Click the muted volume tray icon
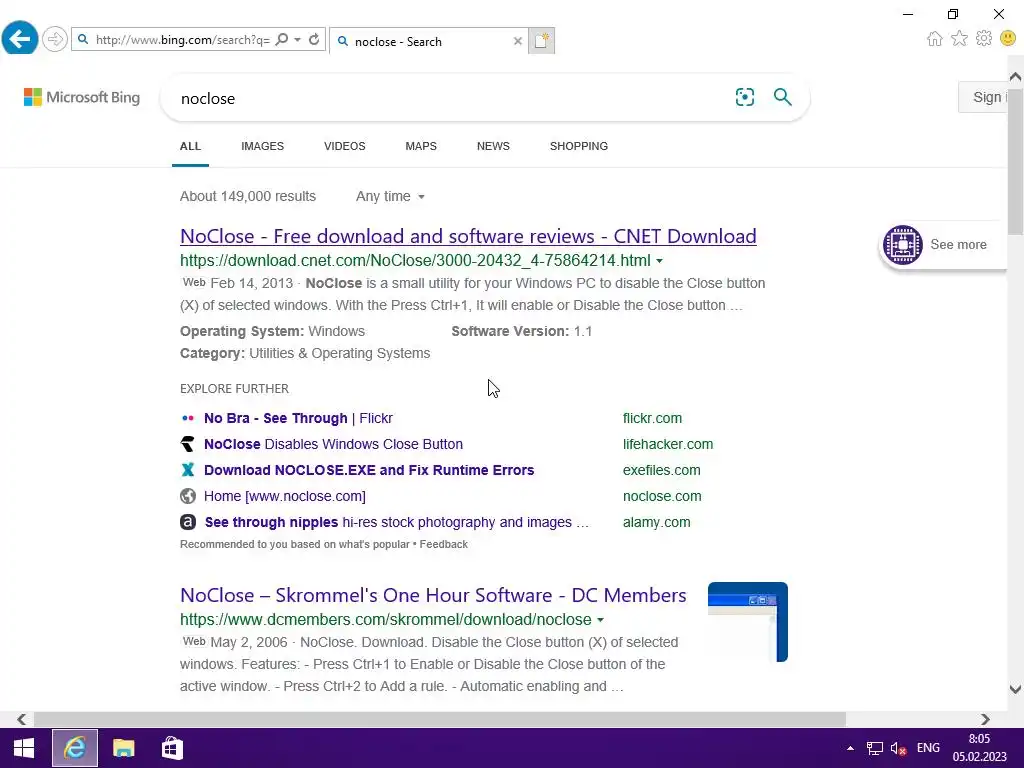 [x=899, y=748]
